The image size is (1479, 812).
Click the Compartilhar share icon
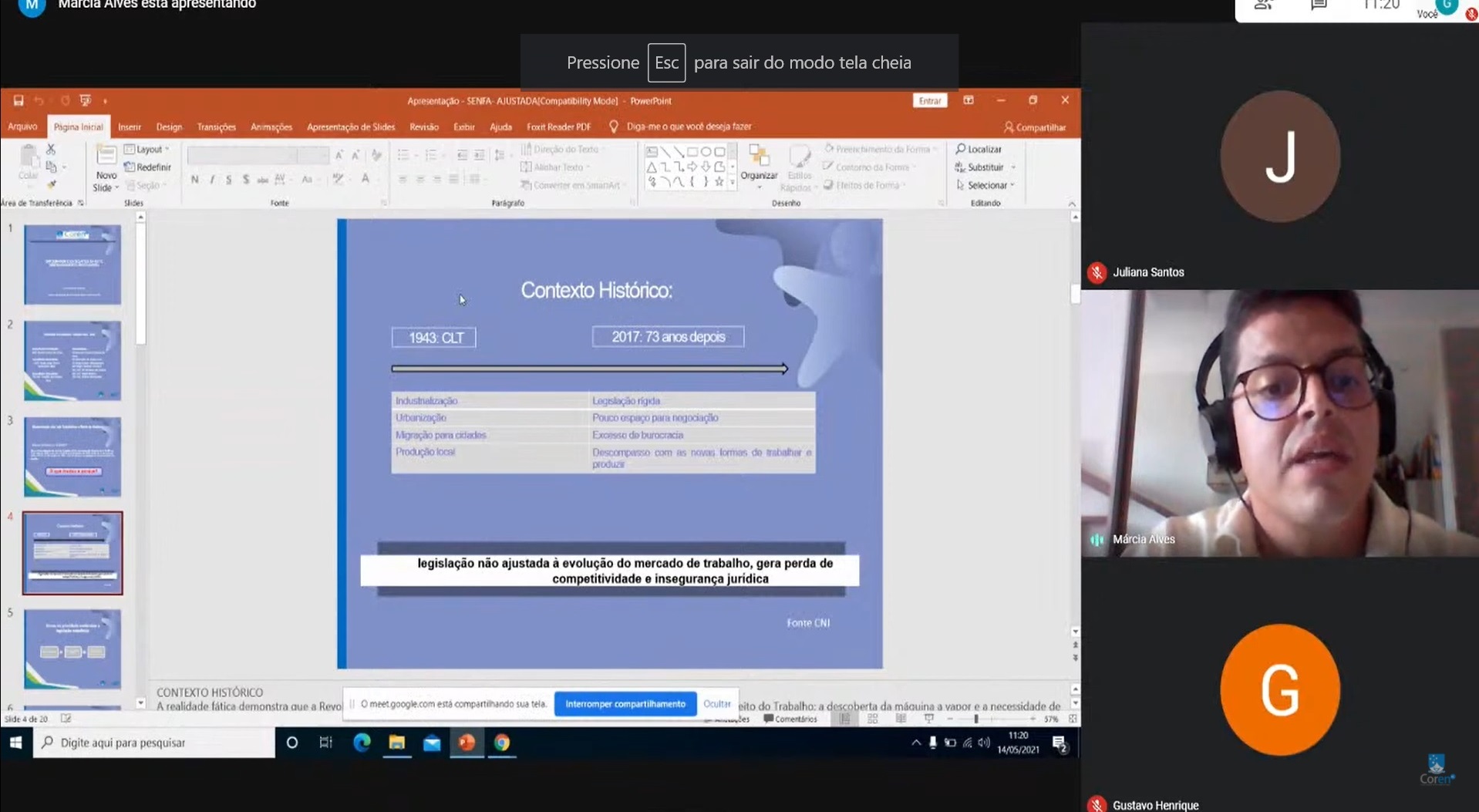(1009, 127)
